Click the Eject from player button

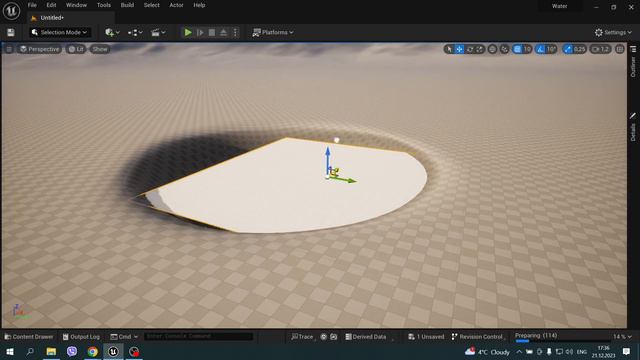click(x=223, y=32)
